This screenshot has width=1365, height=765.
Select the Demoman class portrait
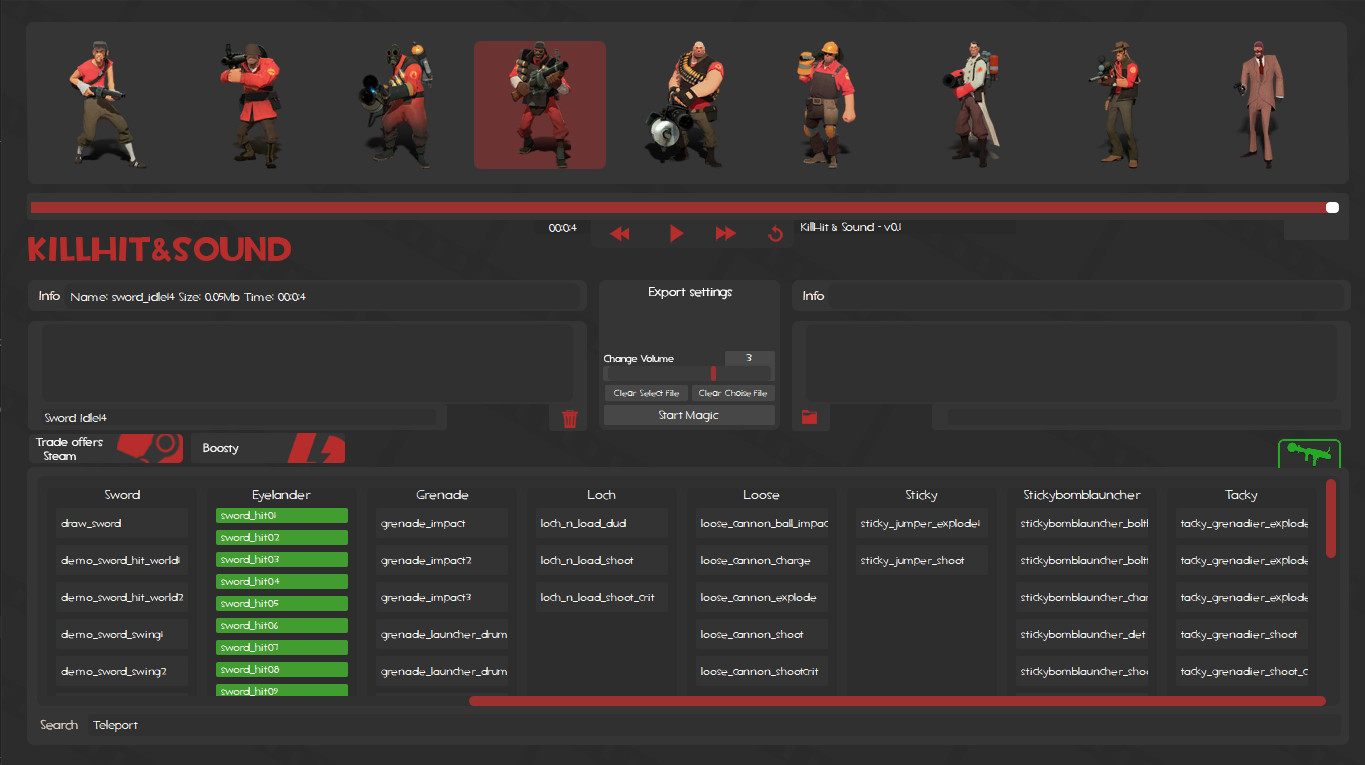click(539, 104)
